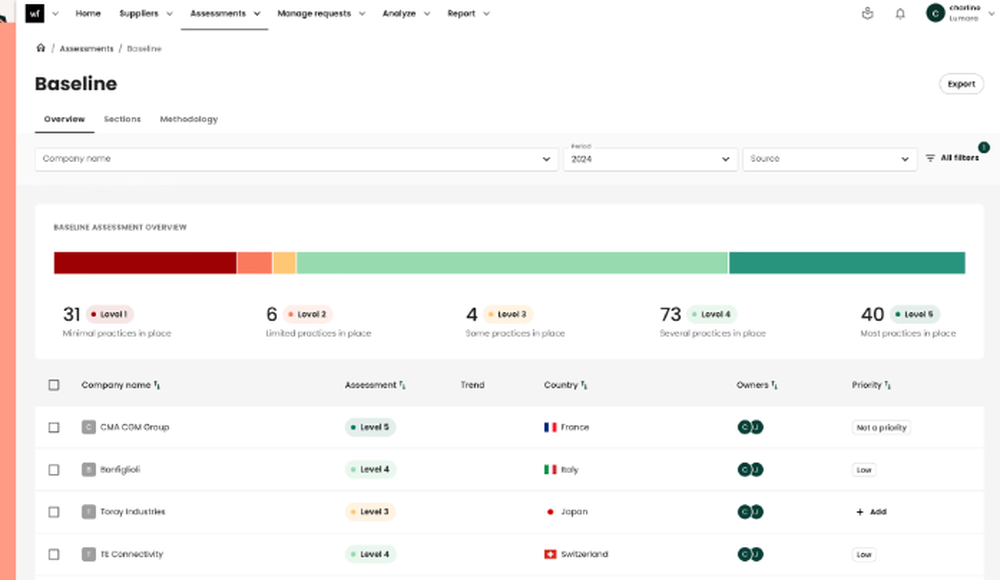Click Add priority for Toray Industries

[872, 511]
